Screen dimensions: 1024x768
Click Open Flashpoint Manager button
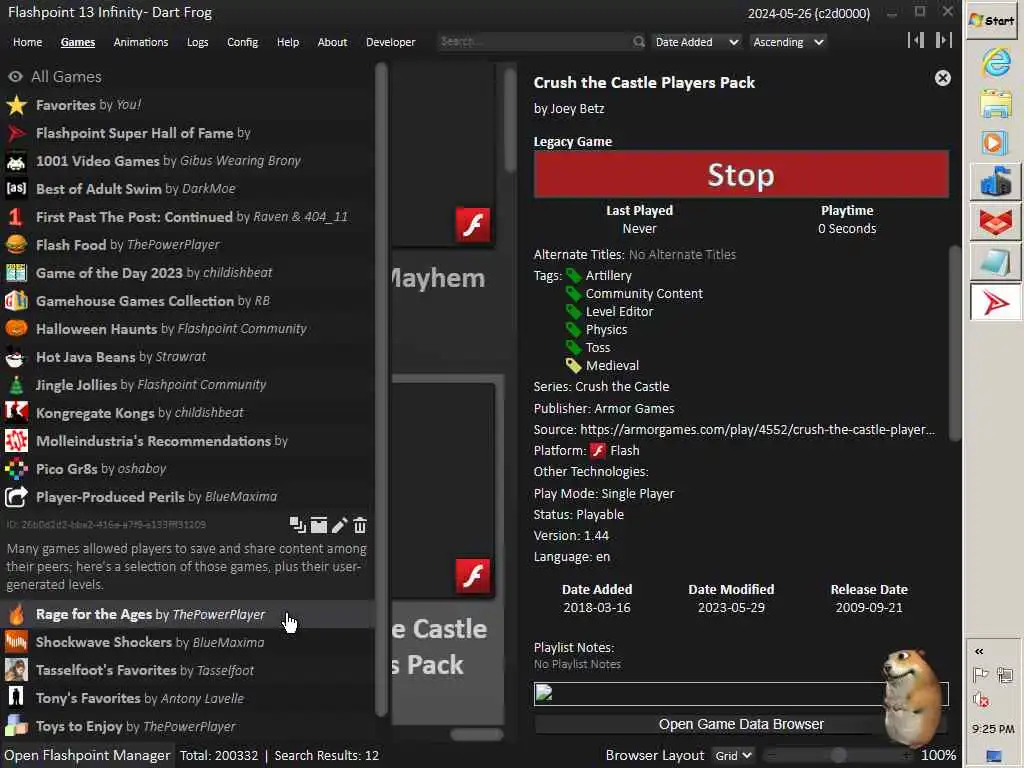(x=87, y=756)
